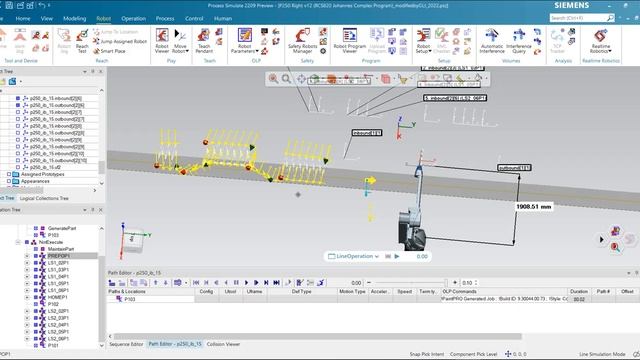Jump to operation start in Path Editor
The image size is (640, 360).
pos(196,282)
